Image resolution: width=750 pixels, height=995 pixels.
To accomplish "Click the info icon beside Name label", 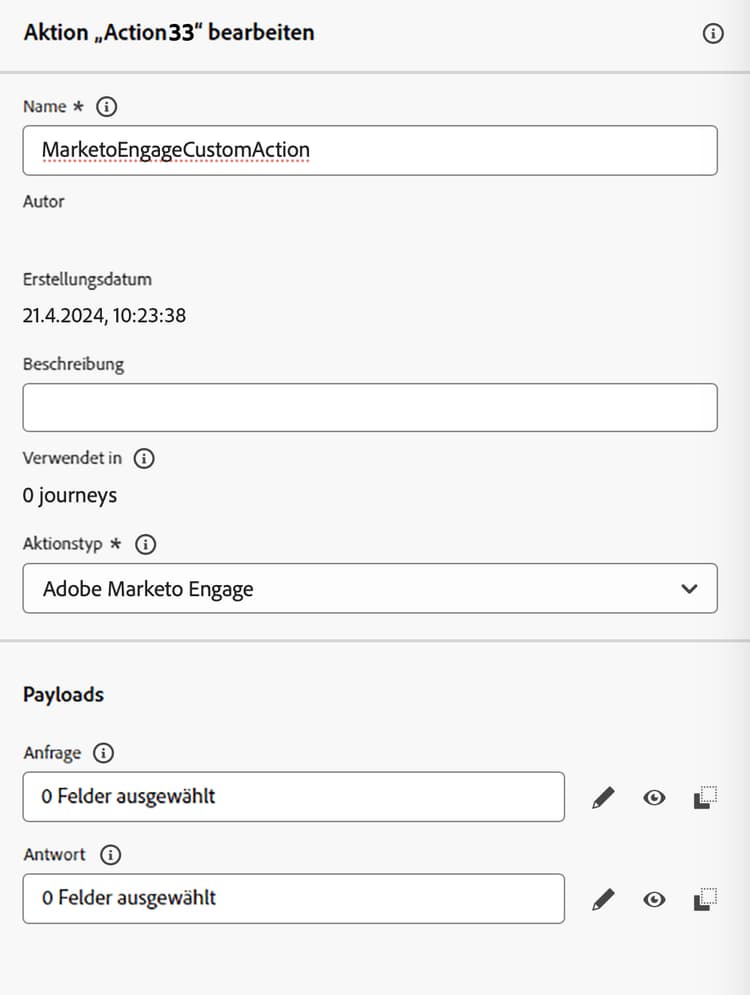I will pyautogui.click(x=107, y=107).
